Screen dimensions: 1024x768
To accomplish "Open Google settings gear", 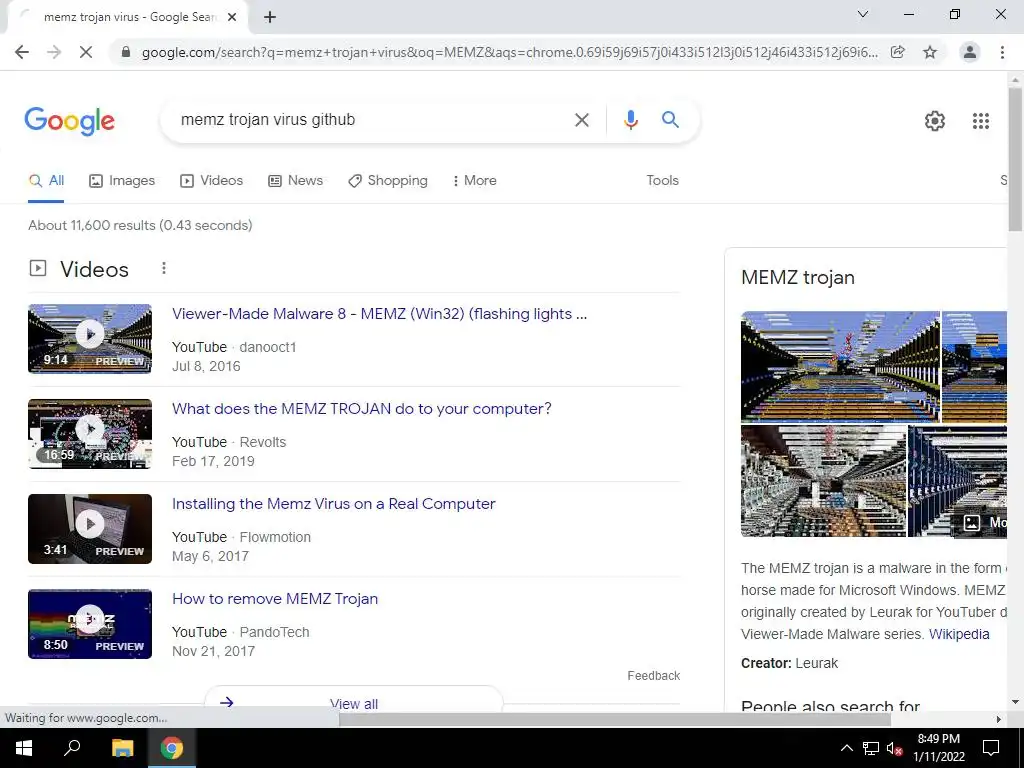I will pyautogui.click(x=935, y=121).
